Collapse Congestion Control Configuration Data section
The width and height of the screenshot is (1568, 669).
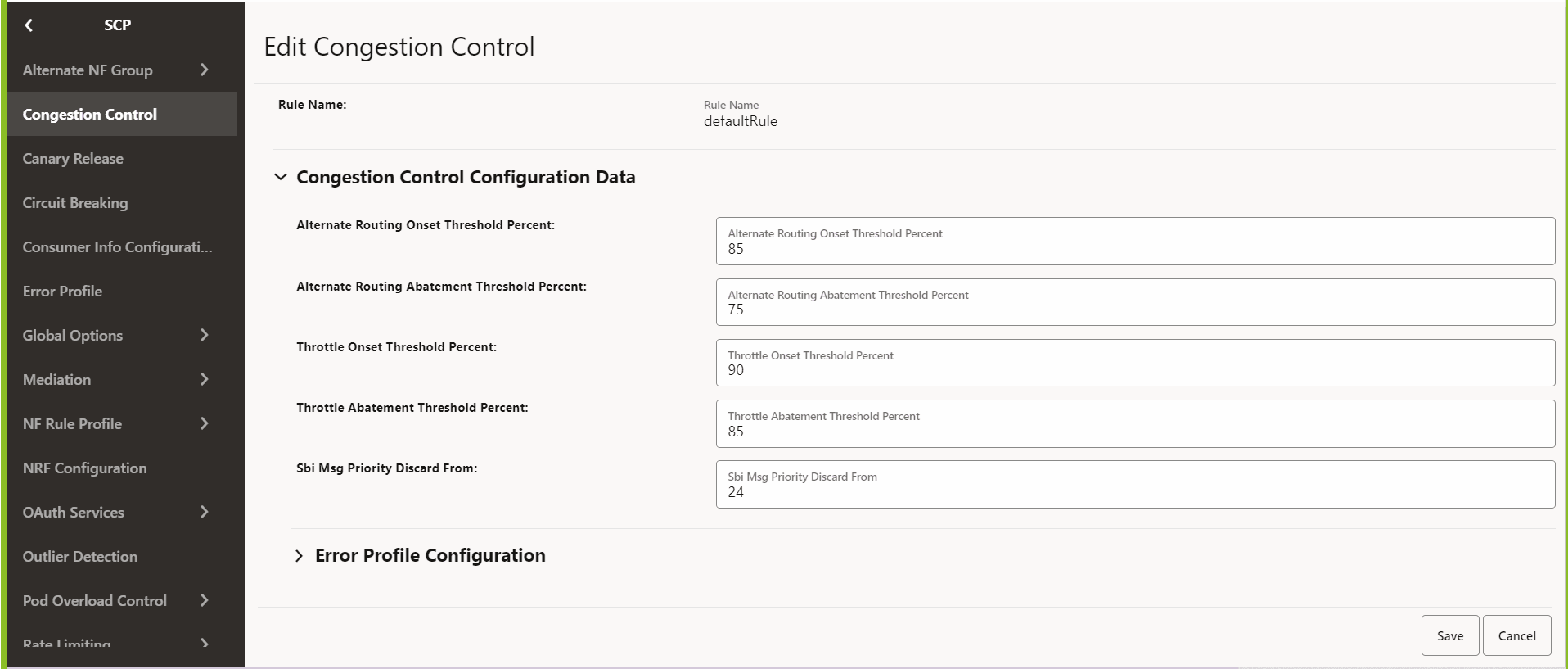click(x=281, y=177)
